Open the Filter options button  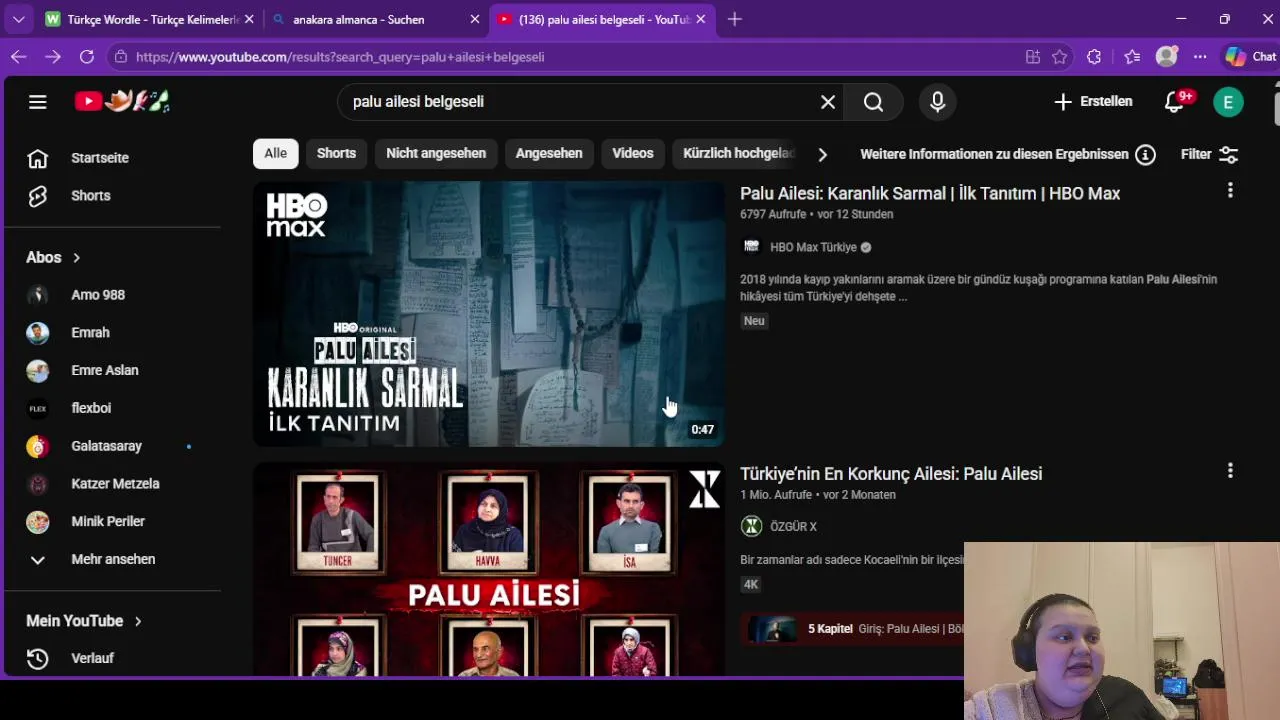pyautogui.click(x=1209, y=154)
